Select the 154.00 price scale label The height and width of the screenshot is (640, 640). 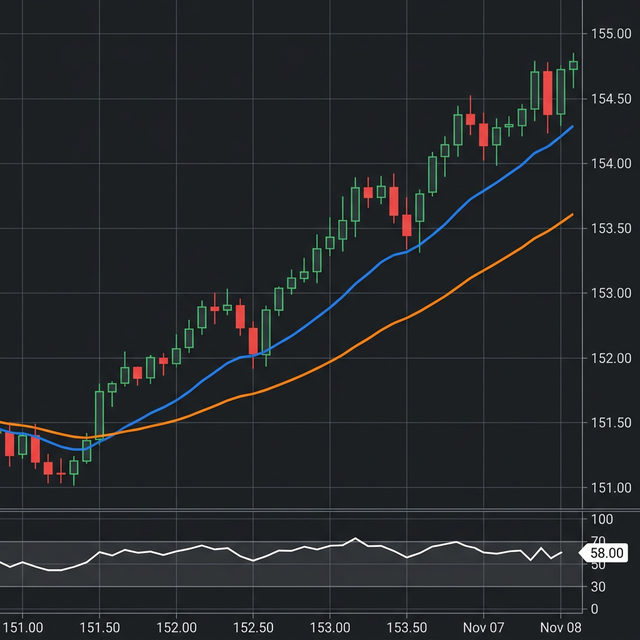[610, 164]
